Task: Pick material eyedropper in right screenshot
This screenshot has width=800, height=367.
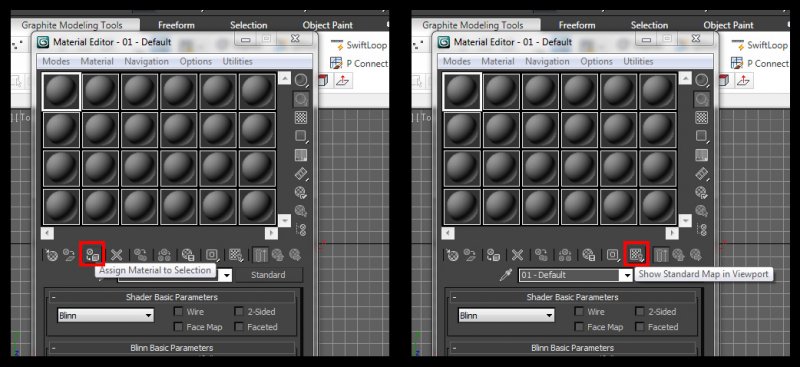Action: click(506, 276)
